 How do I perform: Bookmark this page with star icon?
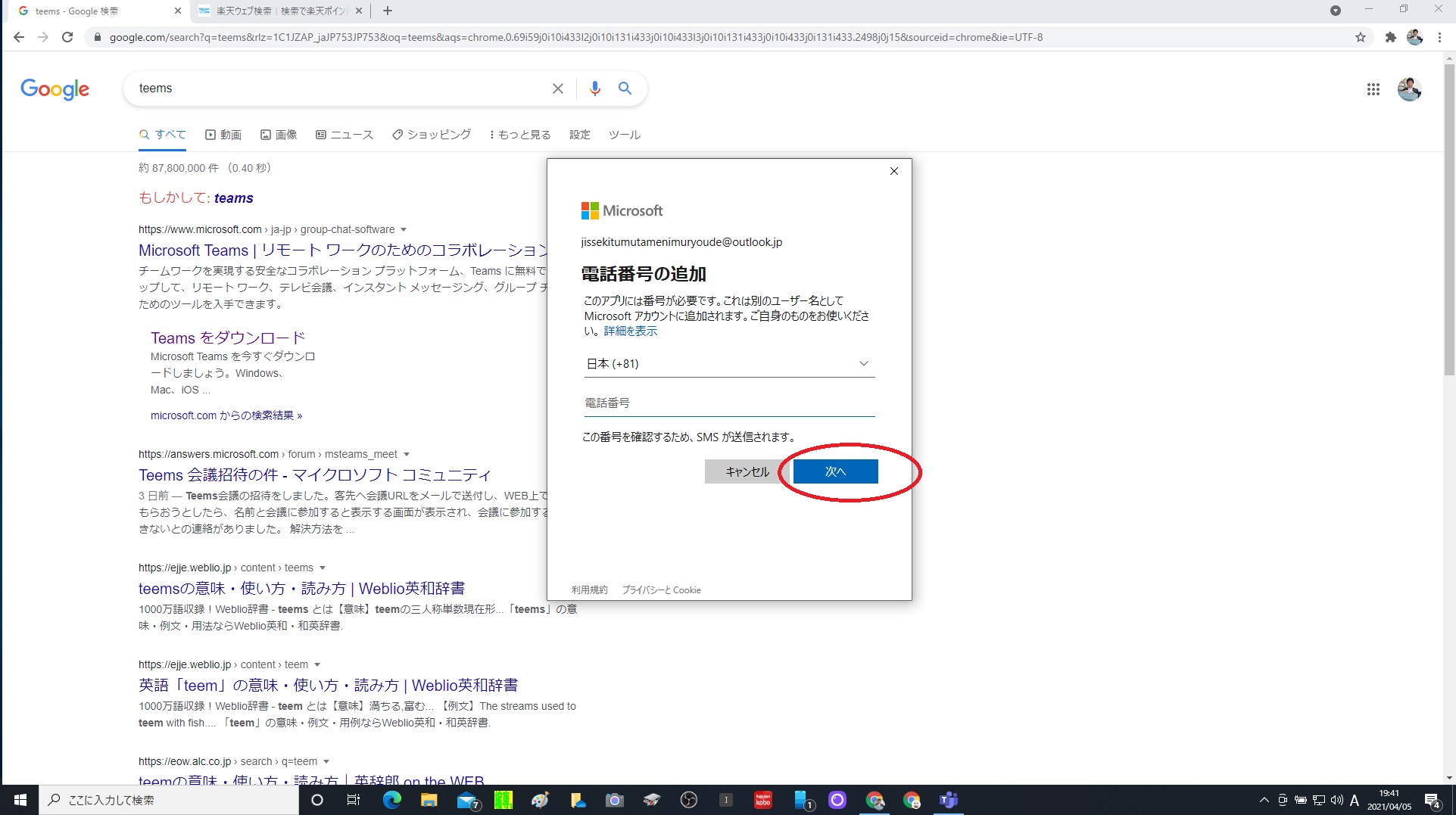pos(1361,37)
